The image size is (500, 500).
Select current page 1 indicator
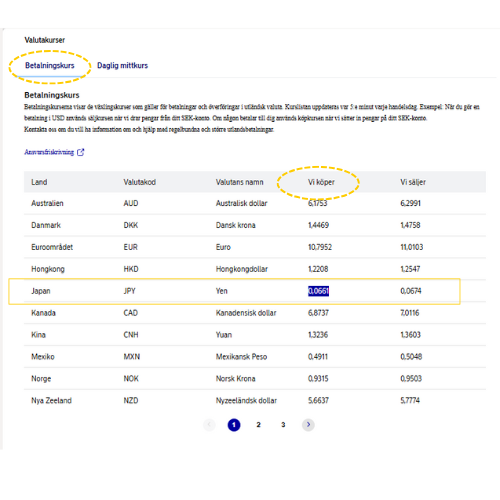click(234, 425)
